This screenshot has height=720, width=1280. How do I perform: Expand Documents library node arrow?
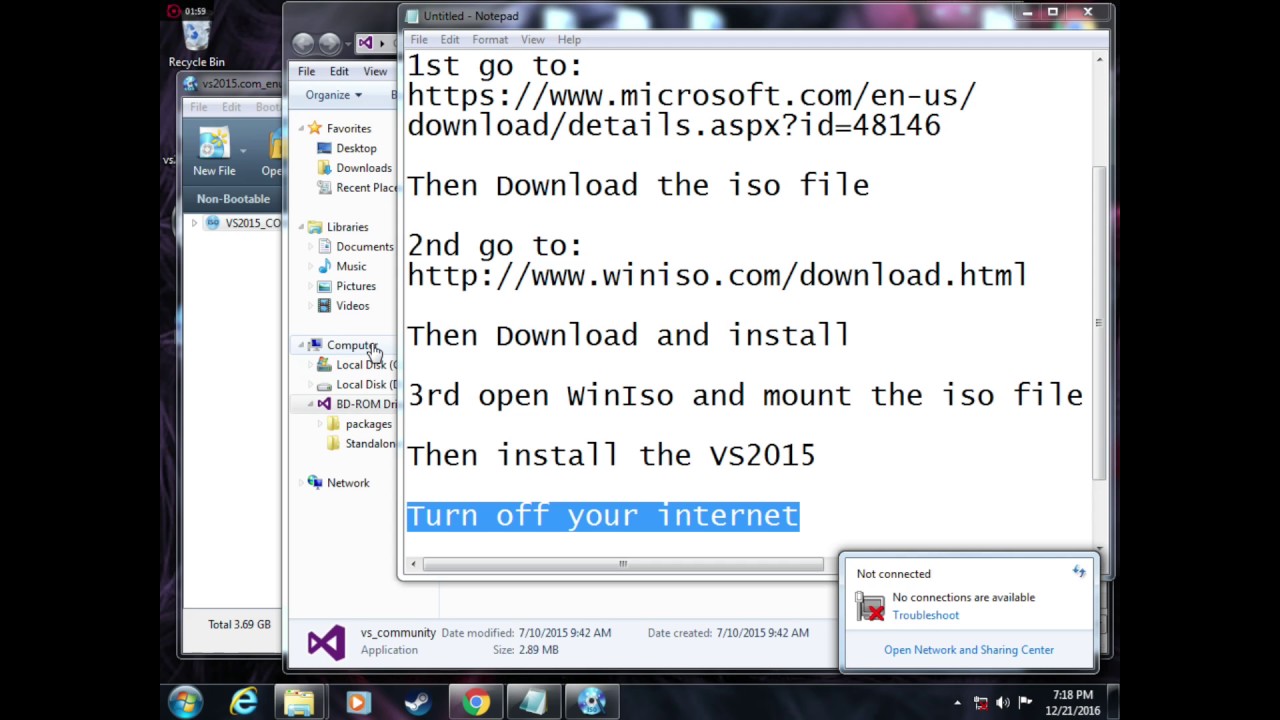pyautogui.click(x=310, y=246)
